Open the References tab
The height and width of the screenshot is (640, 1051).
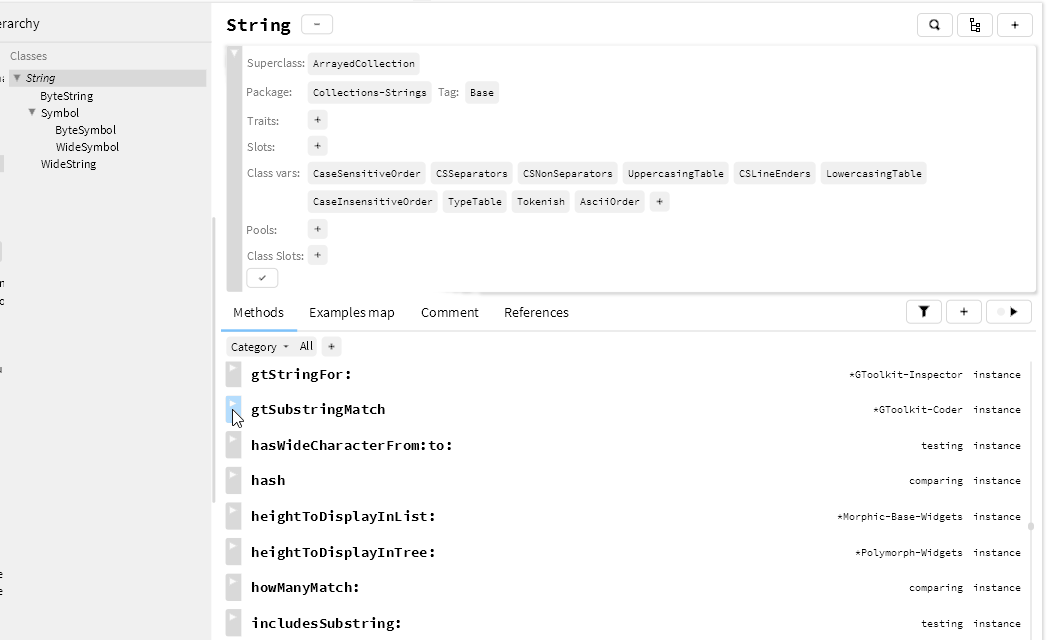coord(536,312)
